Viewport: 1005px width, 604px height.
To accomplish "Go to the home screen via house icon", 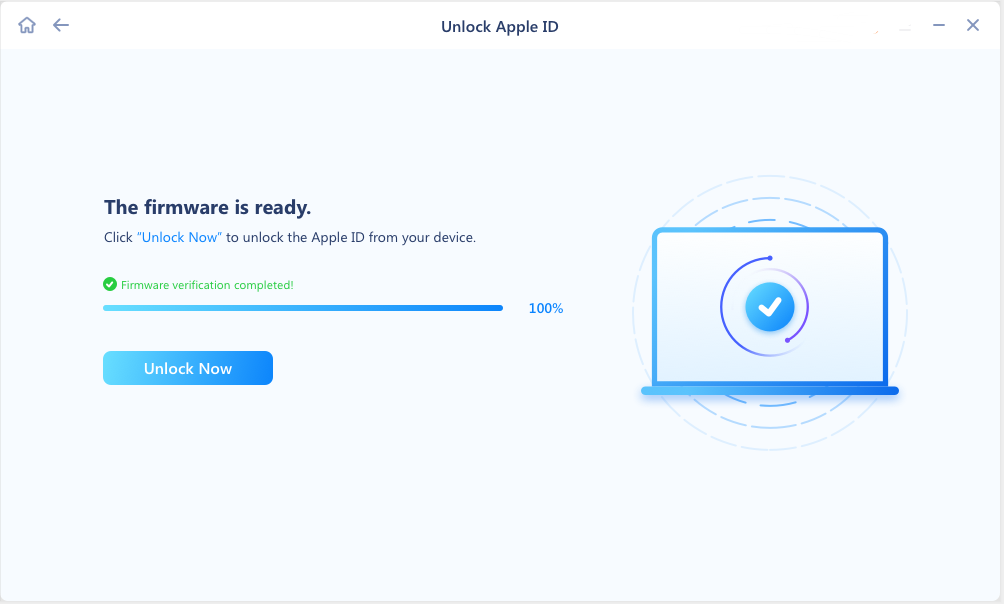I will coord(27,25).
